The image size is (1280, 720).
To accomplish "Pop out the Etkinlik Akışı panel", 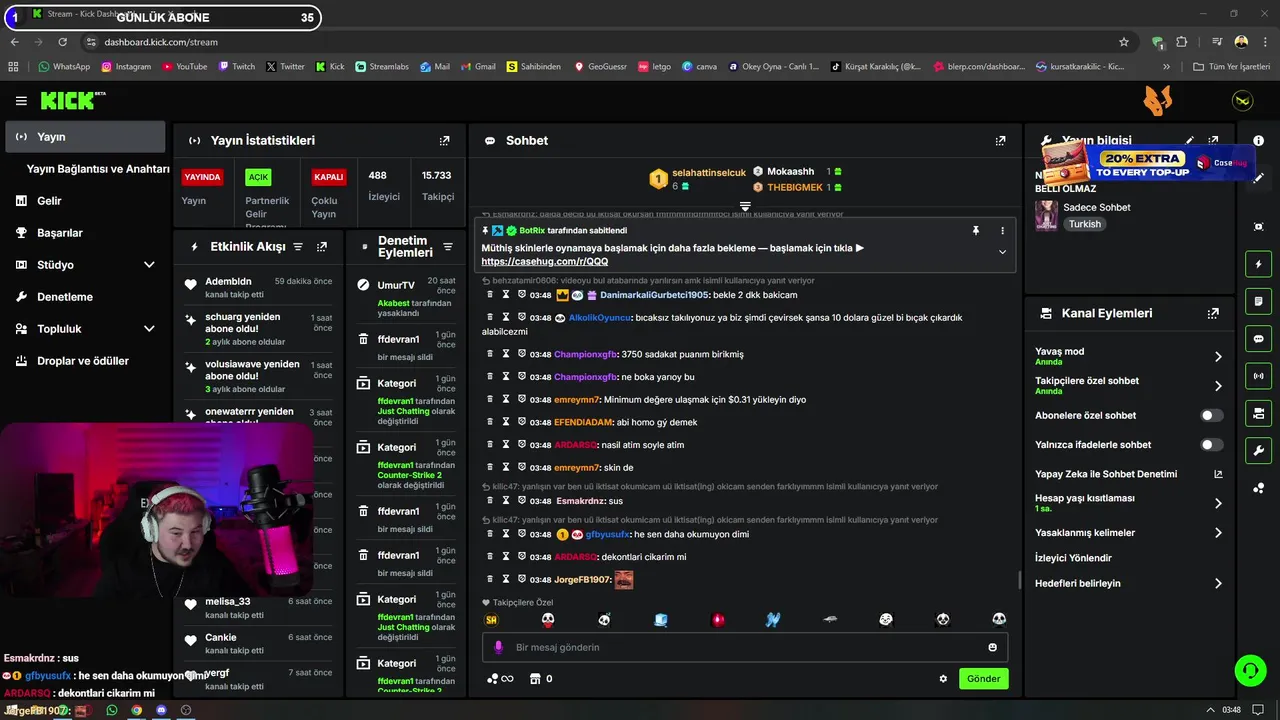I will click(x=322, y=247).
